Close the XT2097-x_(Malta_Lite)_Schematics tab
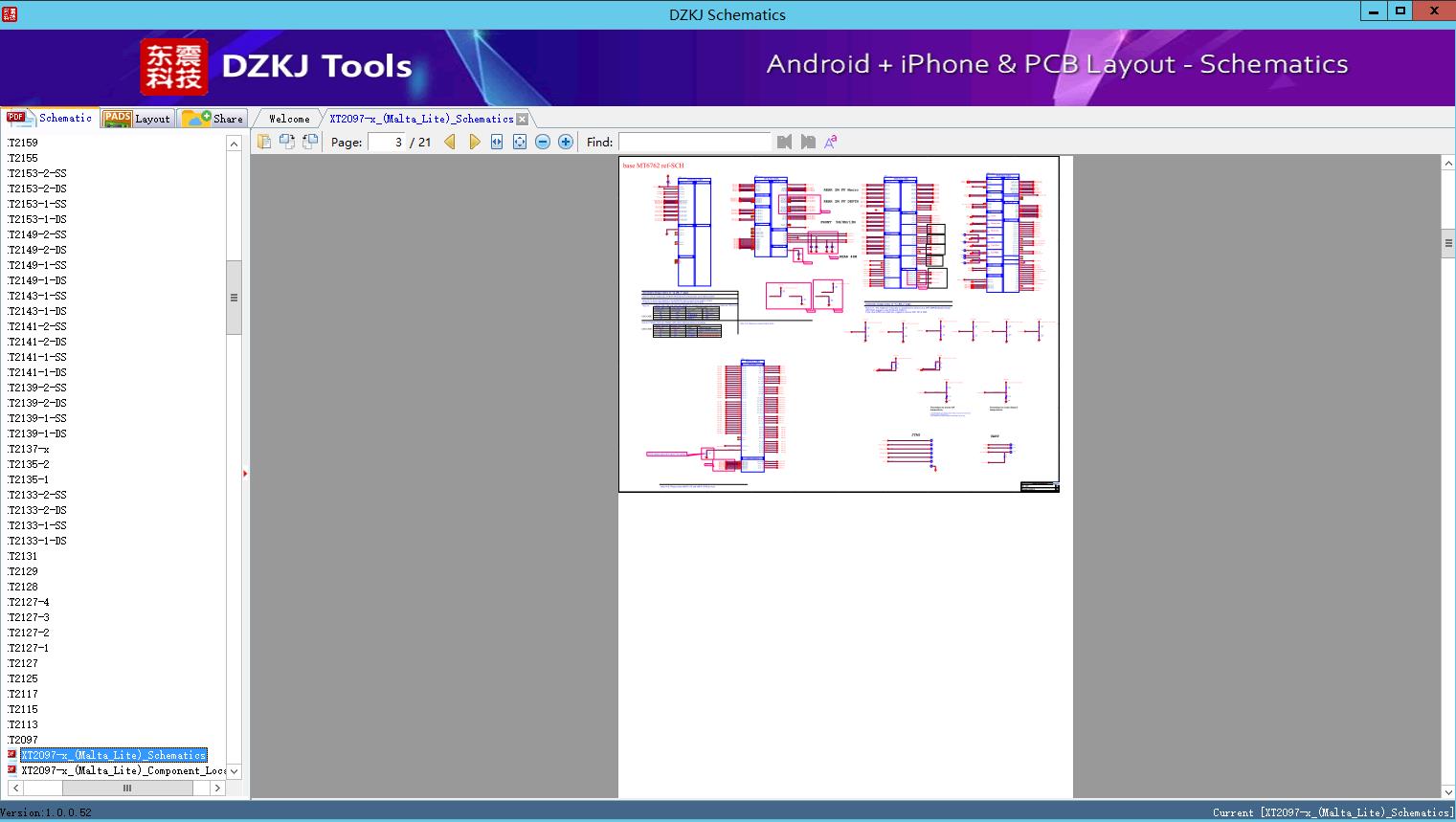The image size is (1456, 822). tap(523, 120)
